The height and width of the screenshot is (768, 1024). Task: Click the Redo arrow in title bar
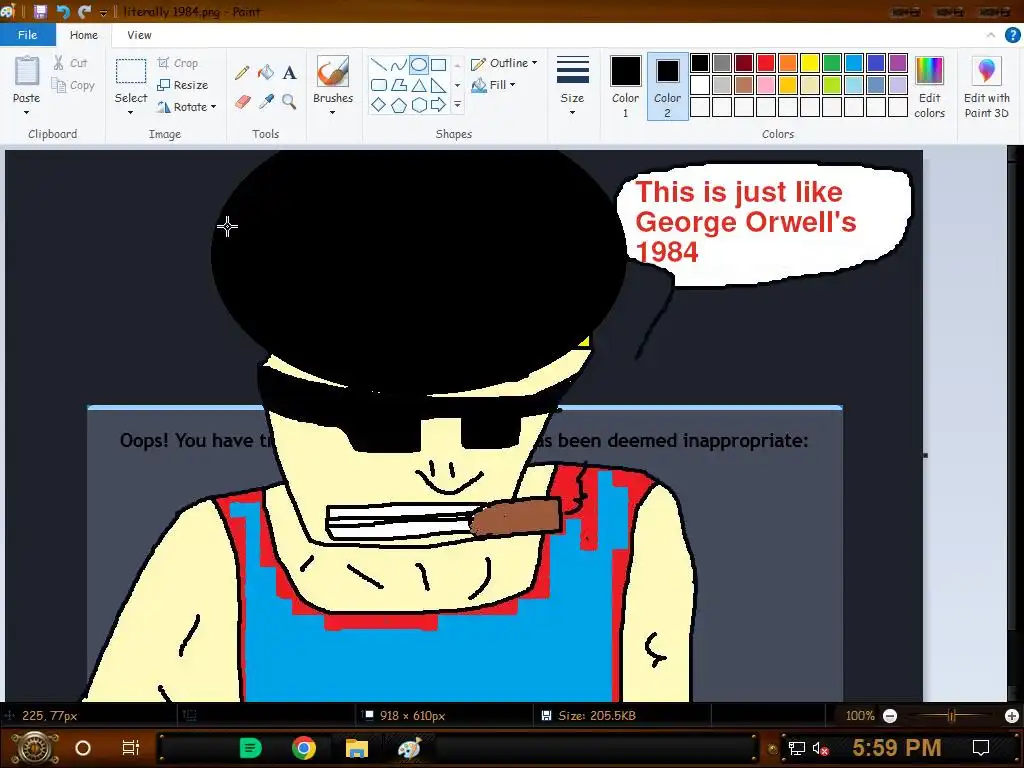click(84, 11)
